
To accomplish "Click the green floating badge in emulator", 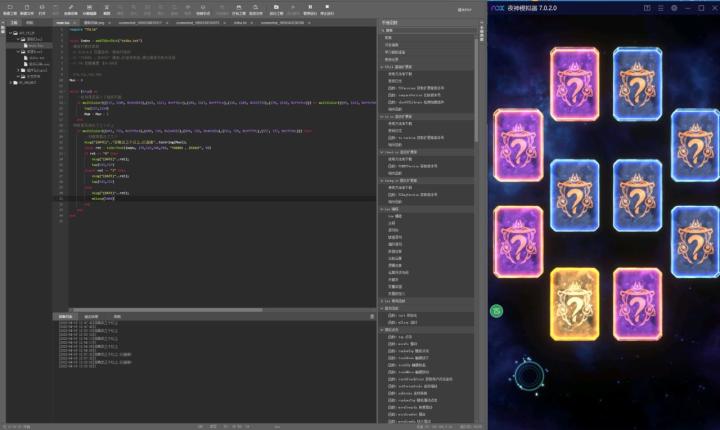I will [496, 311].
